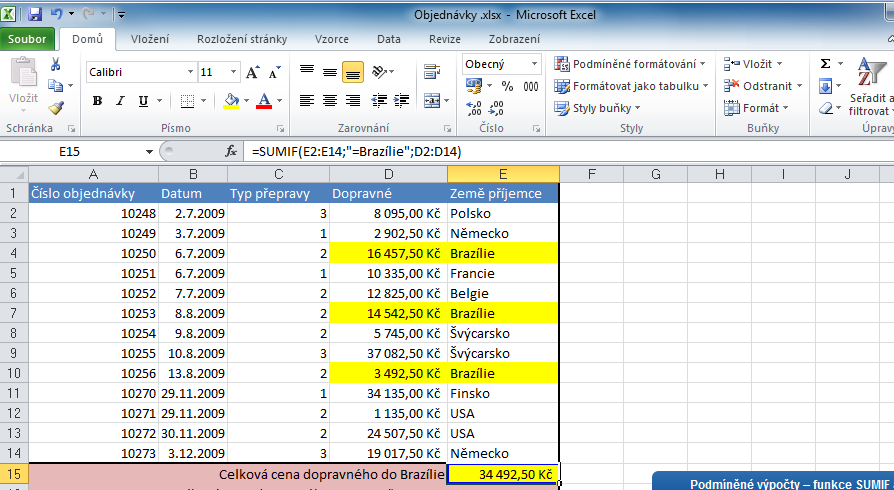Select row header 7
894x490 pixels.
(x=14, y=313)
